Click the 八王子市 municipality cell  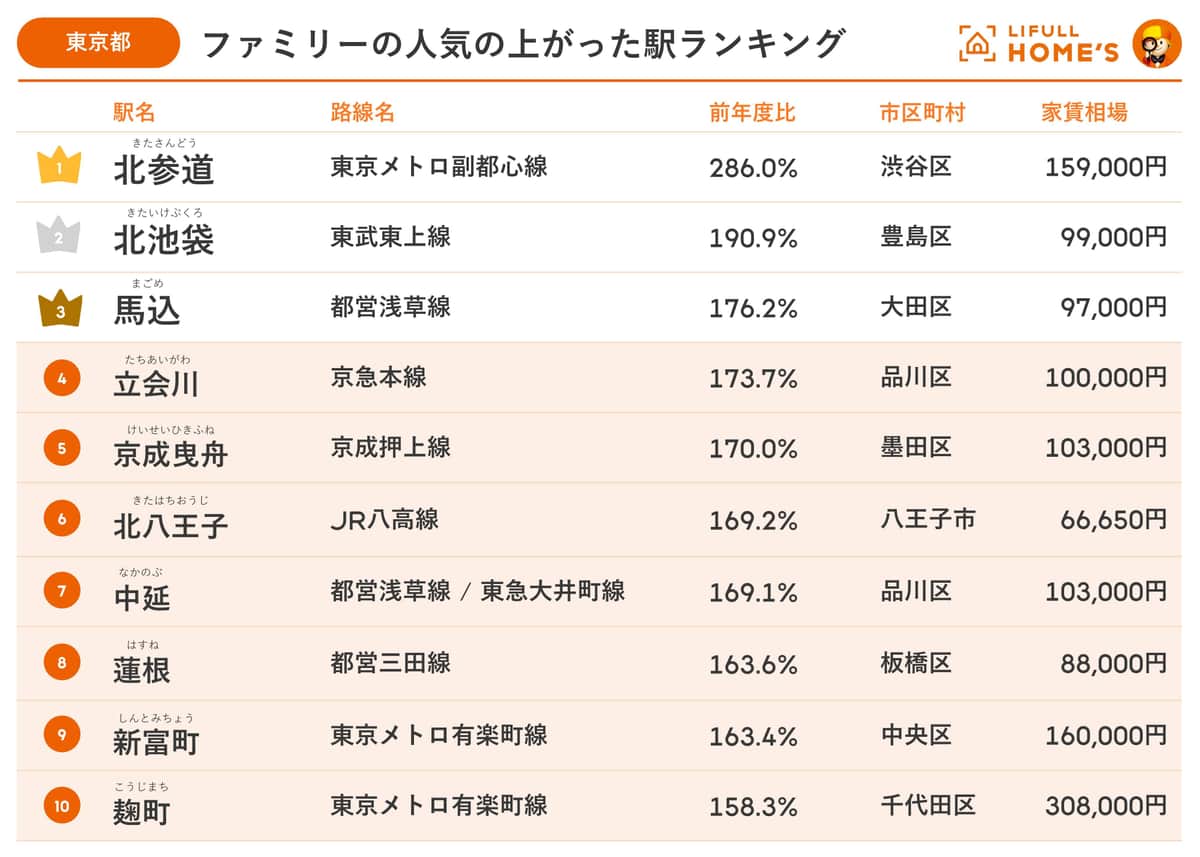tap(927, 519)
